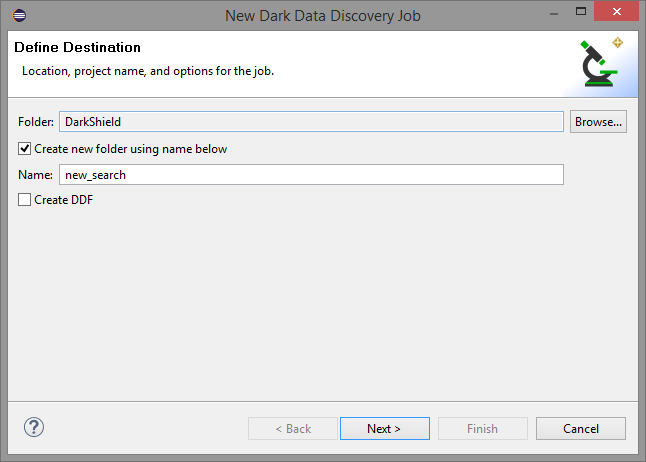Click the greyed-out < Back button

click(293, 429)
